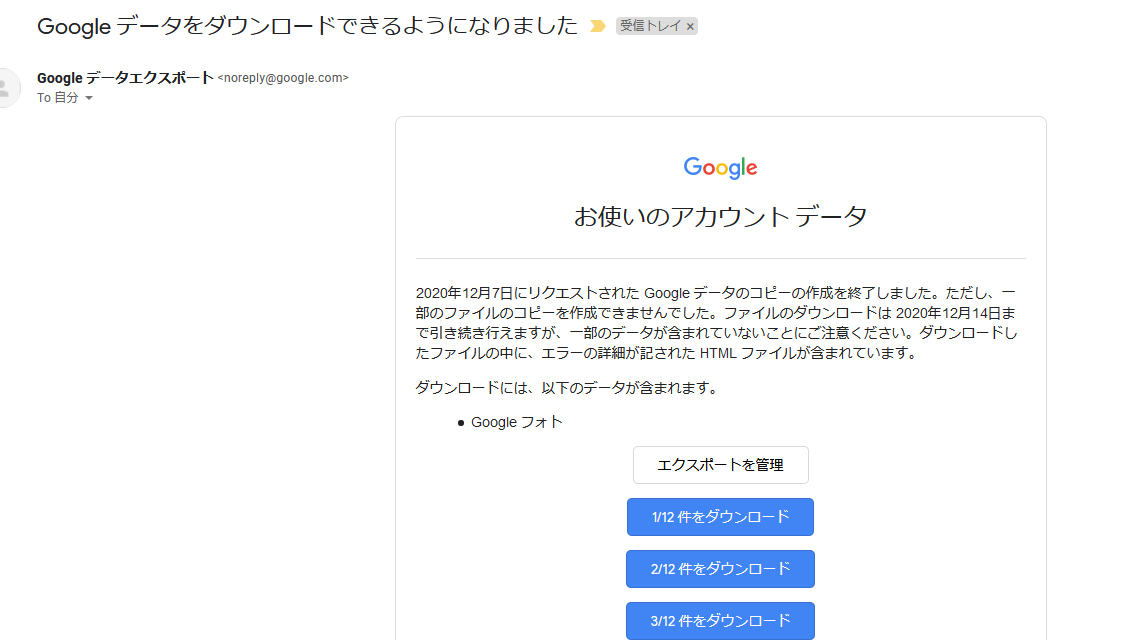Download part 2/12 件をダウンロード

(x=721, y=569)
